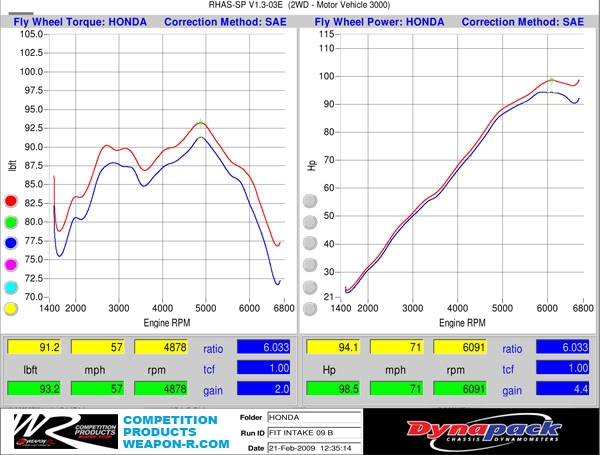The height and width of the screenshot is (455, 600).
Task: Click Engine RPM label under power chart
Action: tap(462, 323)
